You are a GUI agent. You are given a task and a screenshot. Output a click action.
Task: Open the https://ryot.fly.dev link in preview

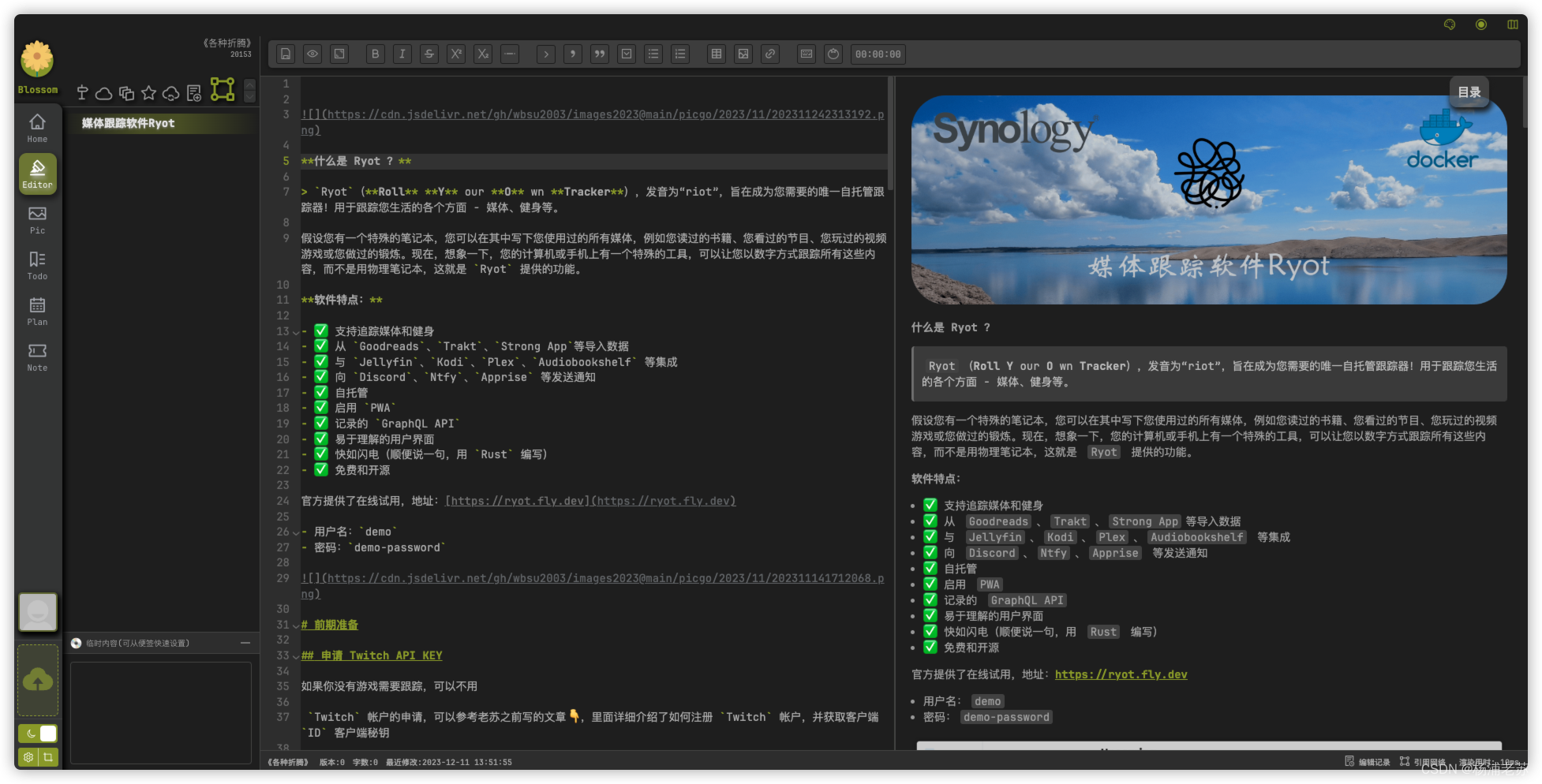[1121, 674]
